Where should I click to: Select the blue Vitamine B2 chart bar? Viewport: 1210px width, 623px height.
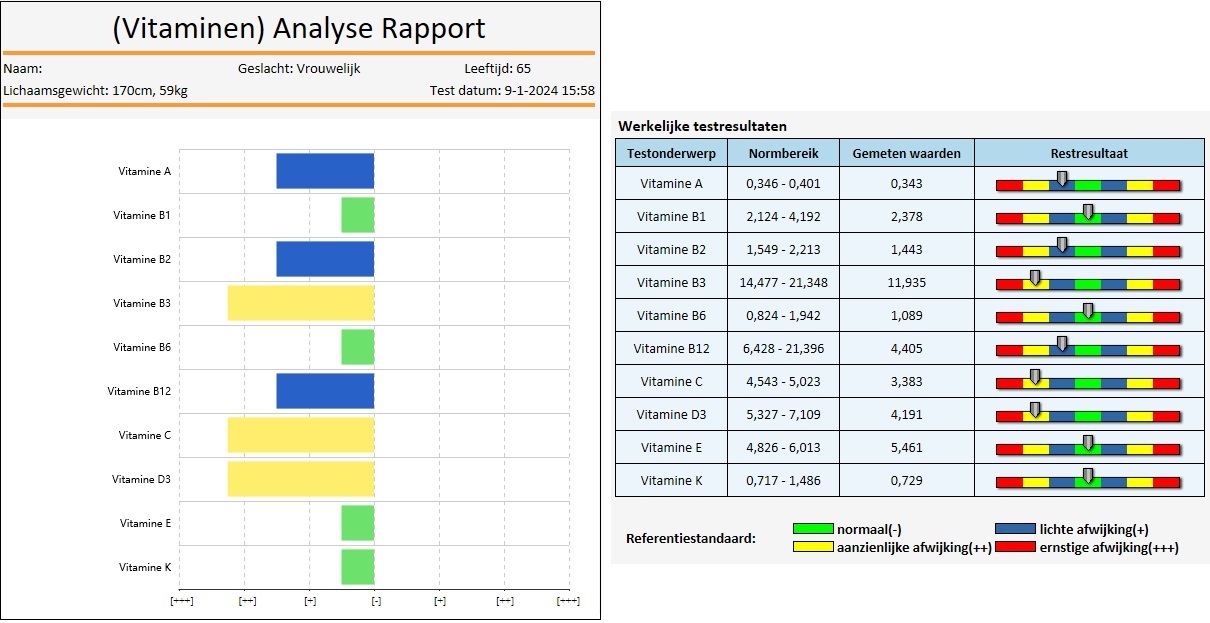click(324, 259)
